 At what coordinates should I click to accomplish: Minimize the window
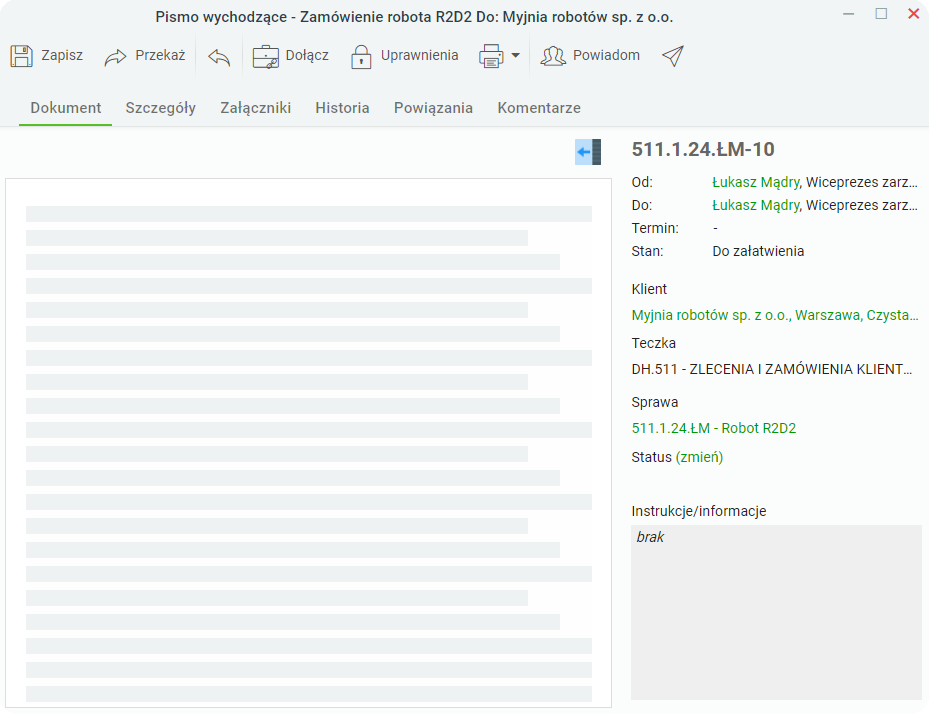point(848,14)
